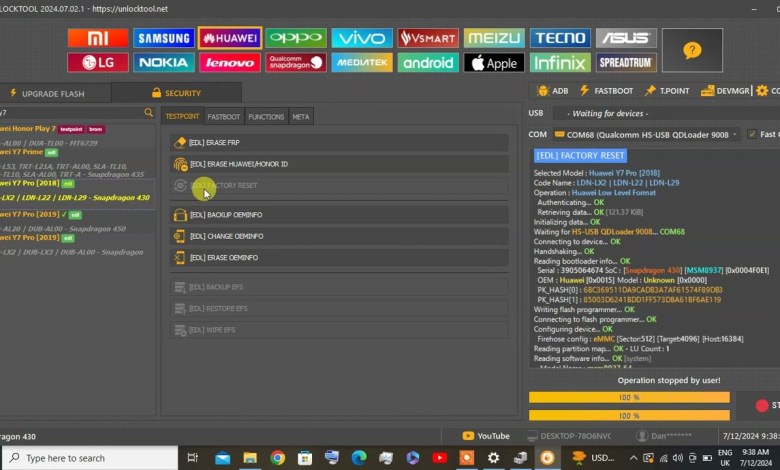Screen dimensions: 780x470
Task: Click the lower 100 % progress bar
Action: [629, 415]
